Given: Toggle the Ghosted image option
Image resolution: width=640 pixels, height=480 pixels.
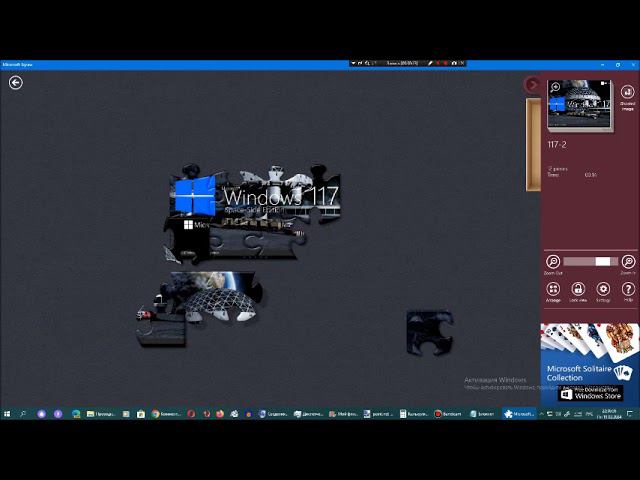Looking at the screenshot, I should 627,91.
